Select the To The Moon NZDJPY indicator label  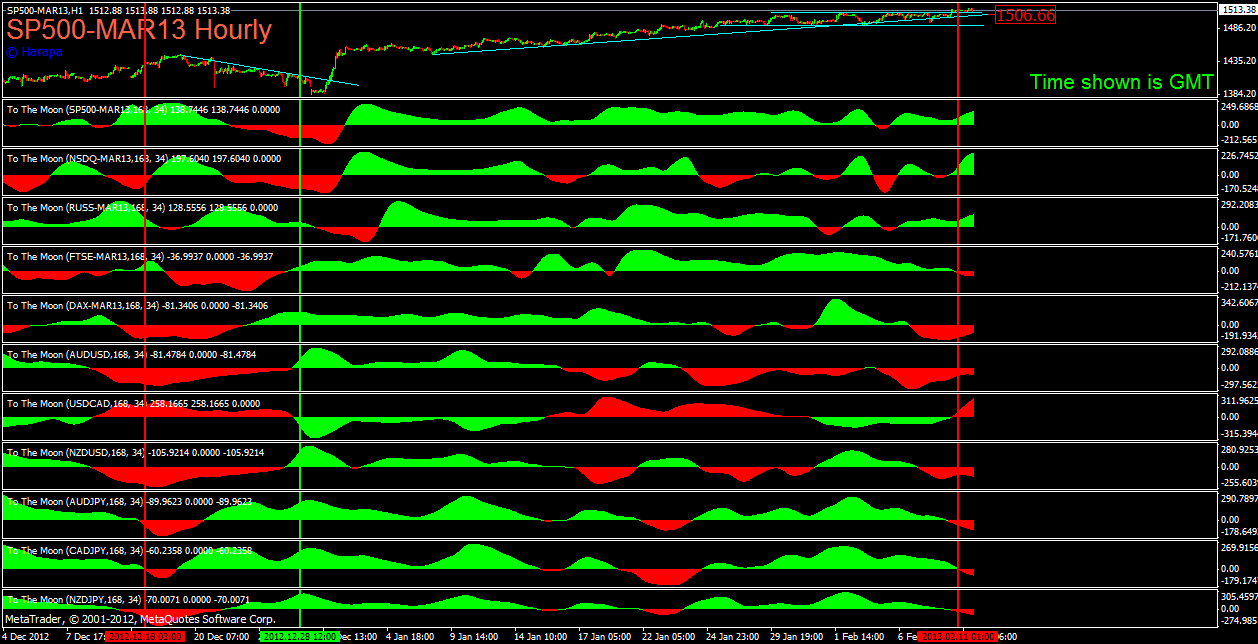coord(128,599)
